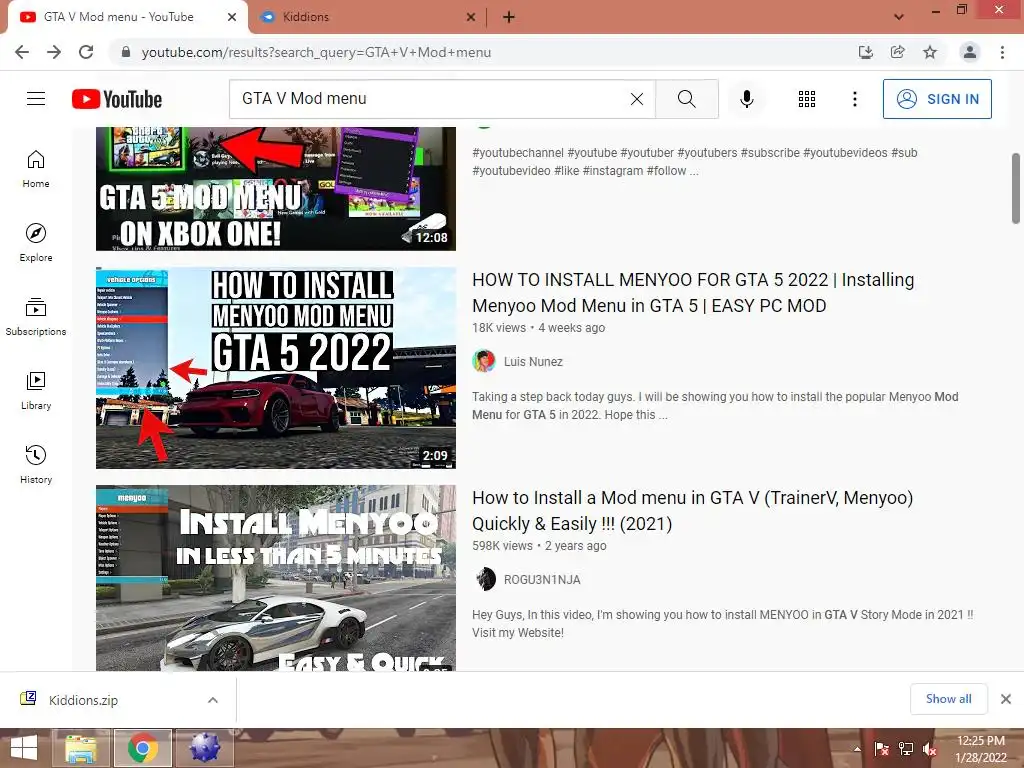The image size is (1024, 768).
Task: Open the Kiddions.zip downloaded file
Action: coord(82,700)
